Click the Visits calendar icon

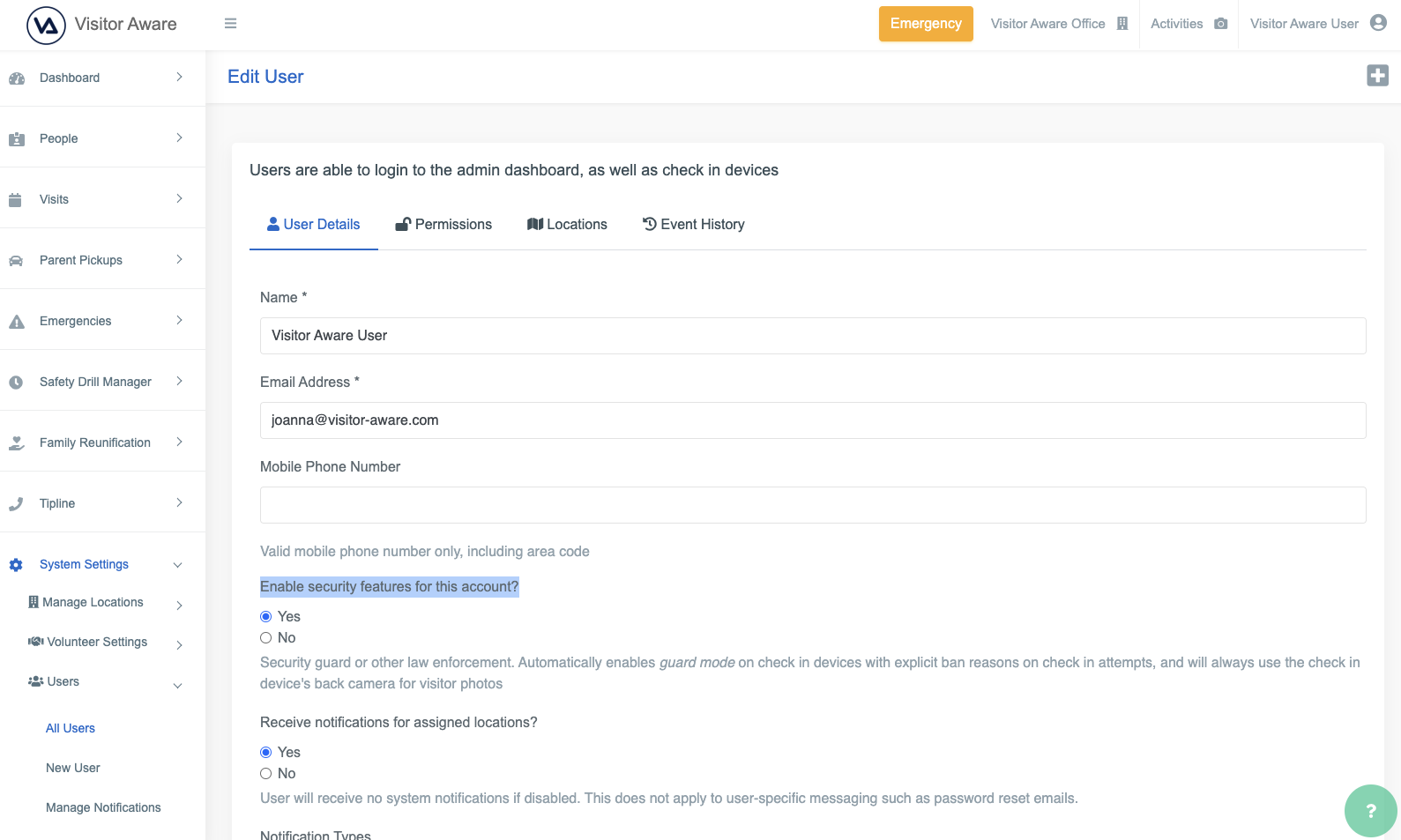tap(15, 200)
